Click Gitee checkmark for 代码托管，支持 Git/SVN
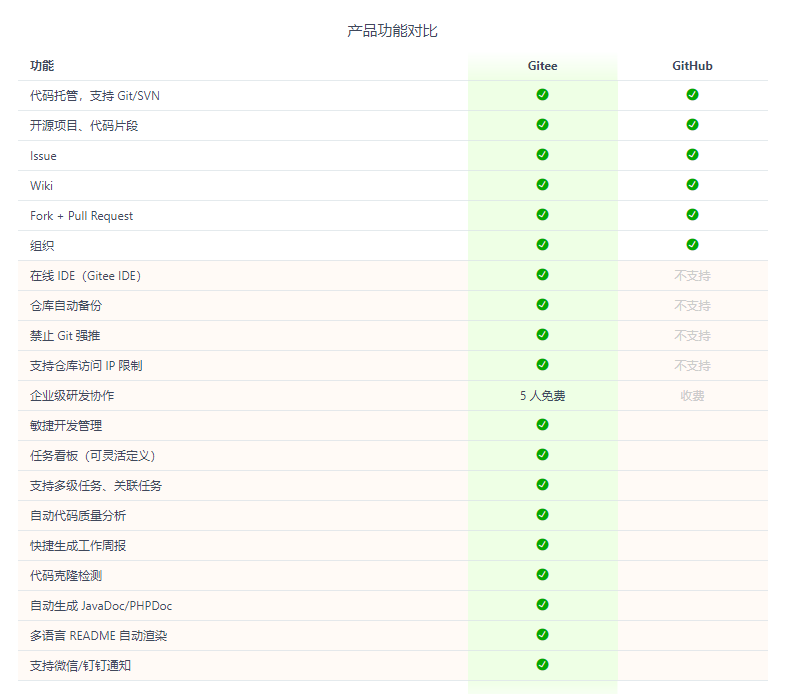 542,94
